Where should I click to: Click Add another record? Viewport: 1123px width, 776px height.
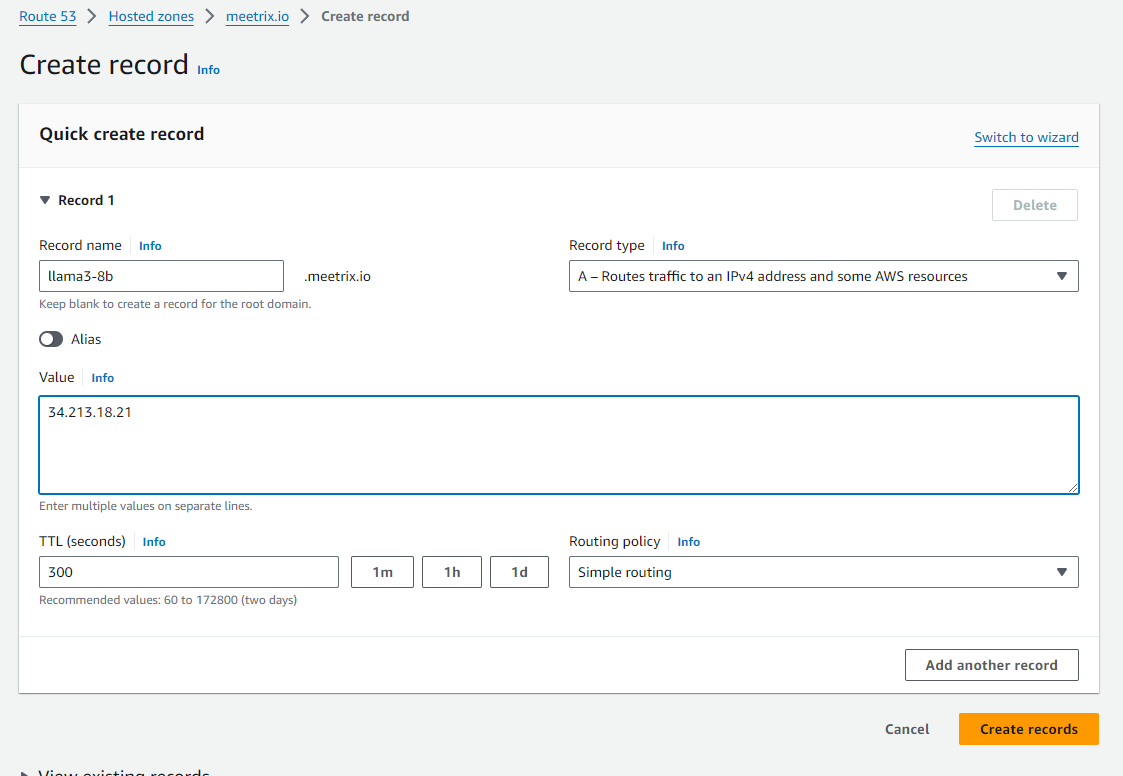click(x=992, y=665)
